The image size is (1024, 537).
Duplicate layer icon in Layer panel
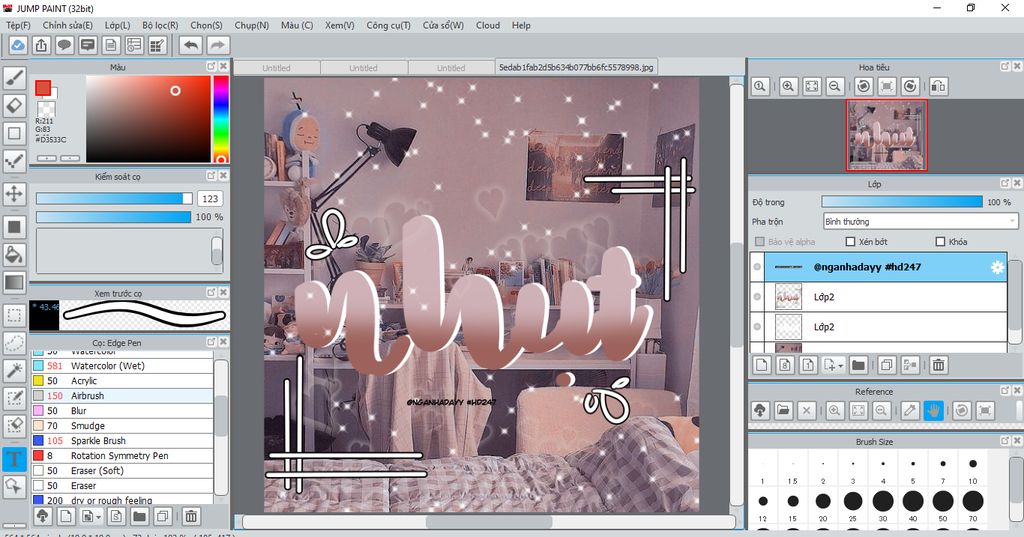(887, 365)
